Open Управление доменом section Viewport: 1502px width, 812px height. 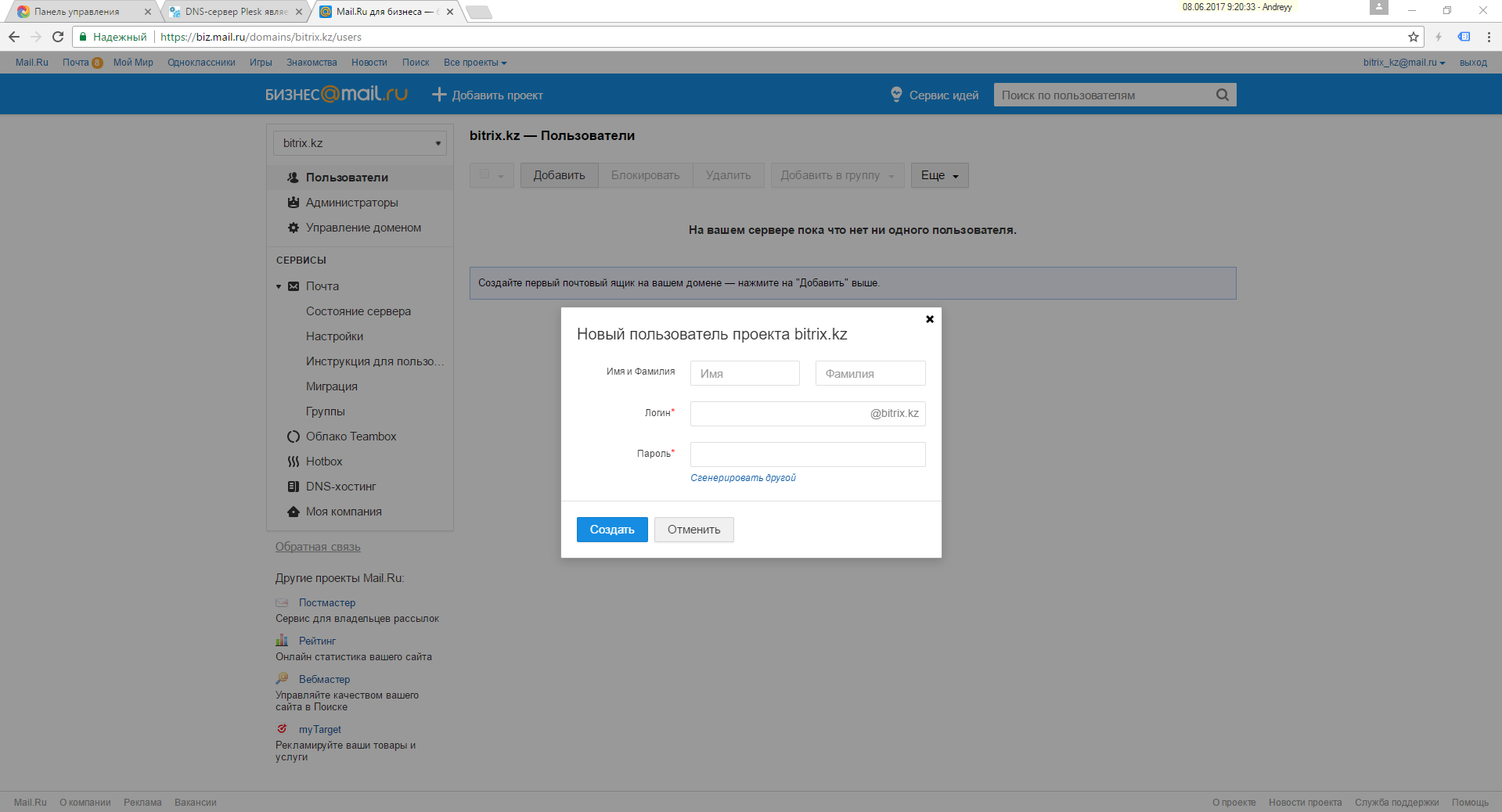[x=363, y=228]
